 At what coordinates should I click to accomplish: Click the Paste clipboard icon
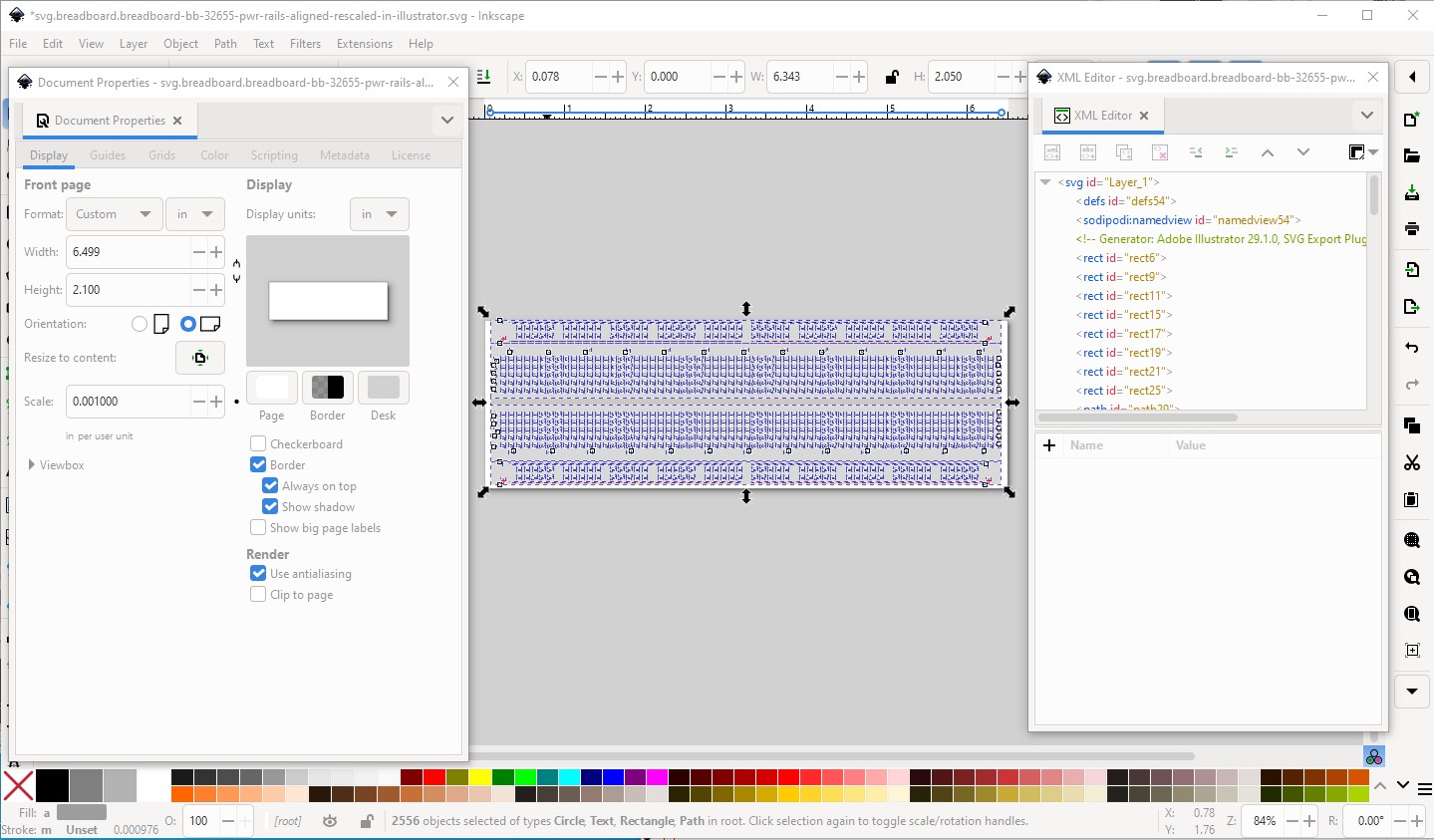1412,499
